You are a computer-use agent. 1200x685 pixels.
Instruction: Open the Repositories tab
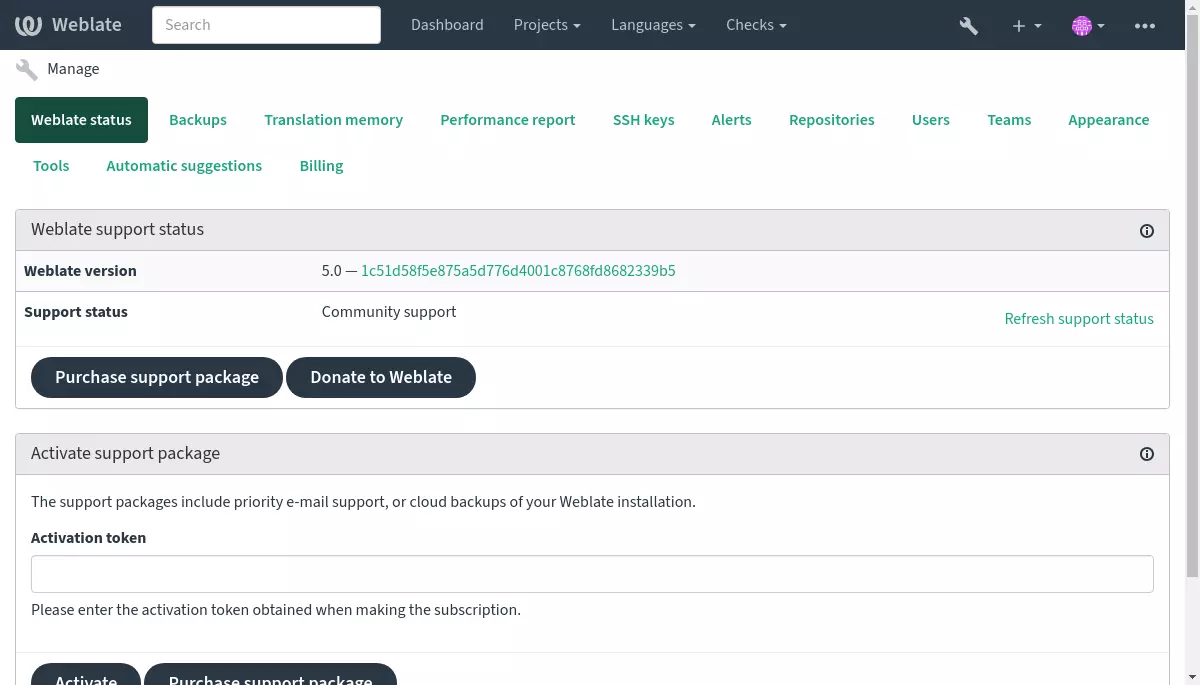click(x=832, y=120)
